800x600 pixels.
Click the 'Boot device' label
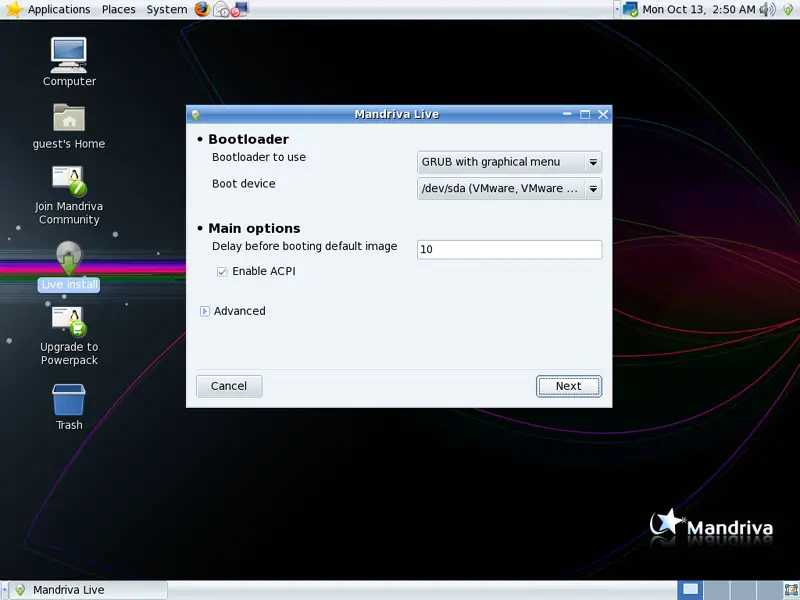pyautogui.click(x=244, y=184)
